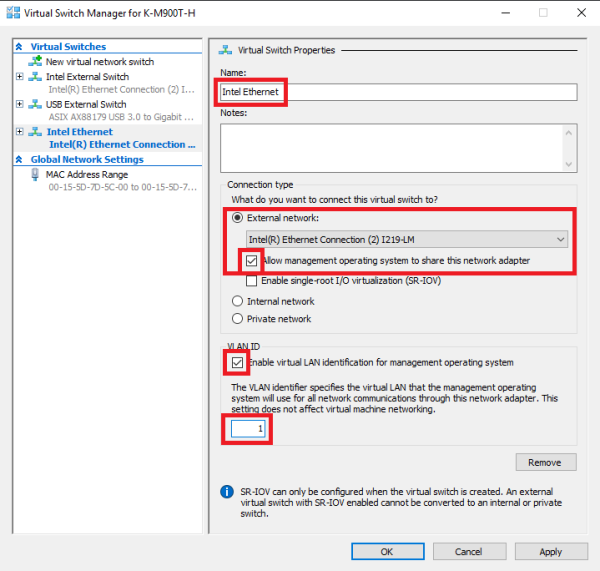Expand the USB External Switch tree node
This screenshot has width=600, height=571.
(20, 104)
